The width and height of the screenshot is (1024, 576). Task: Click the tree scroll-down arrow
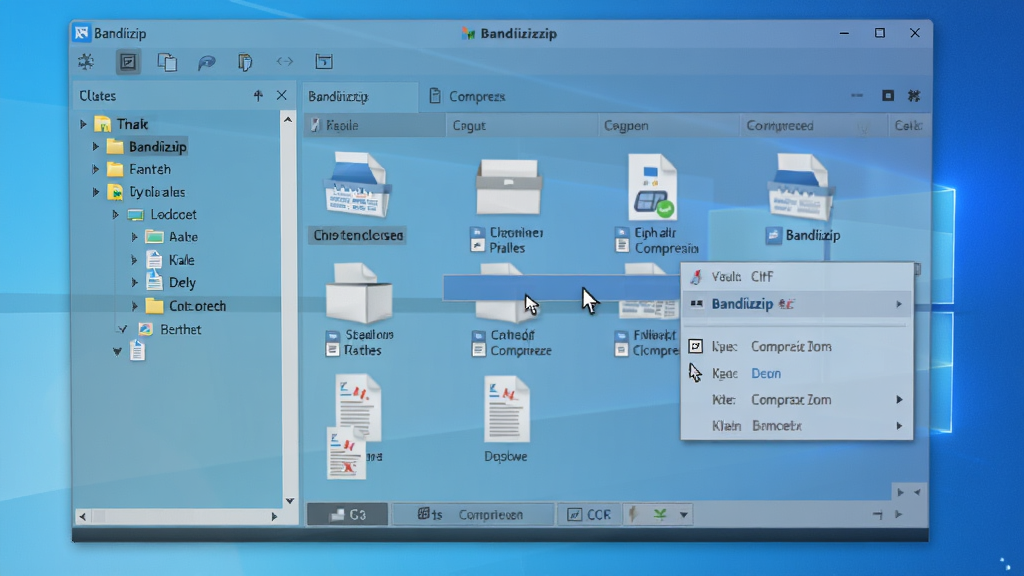tap(289, 502)
